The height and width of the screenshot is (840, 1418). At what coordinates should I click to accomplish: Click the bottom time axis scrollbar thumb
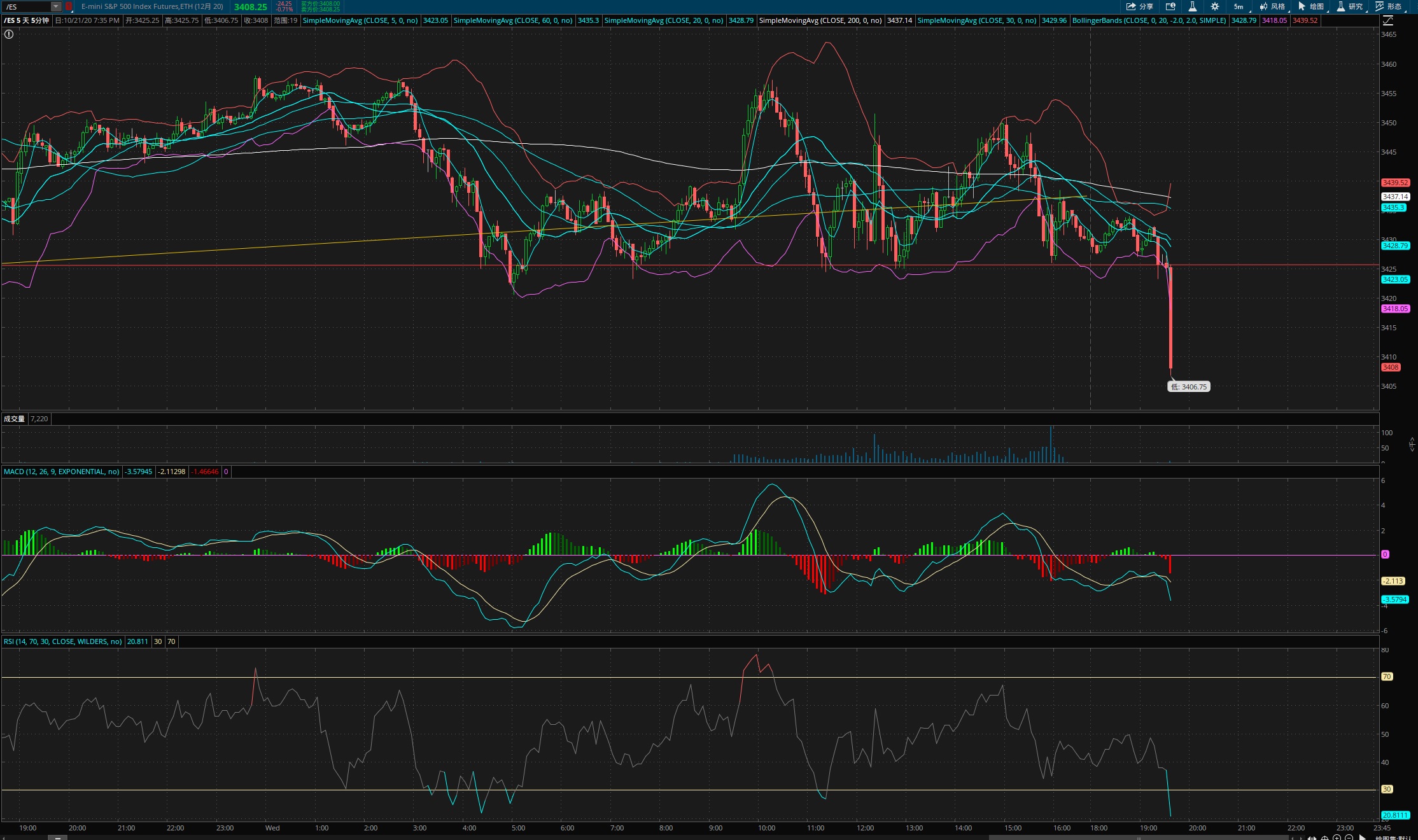click(1138, 837)
